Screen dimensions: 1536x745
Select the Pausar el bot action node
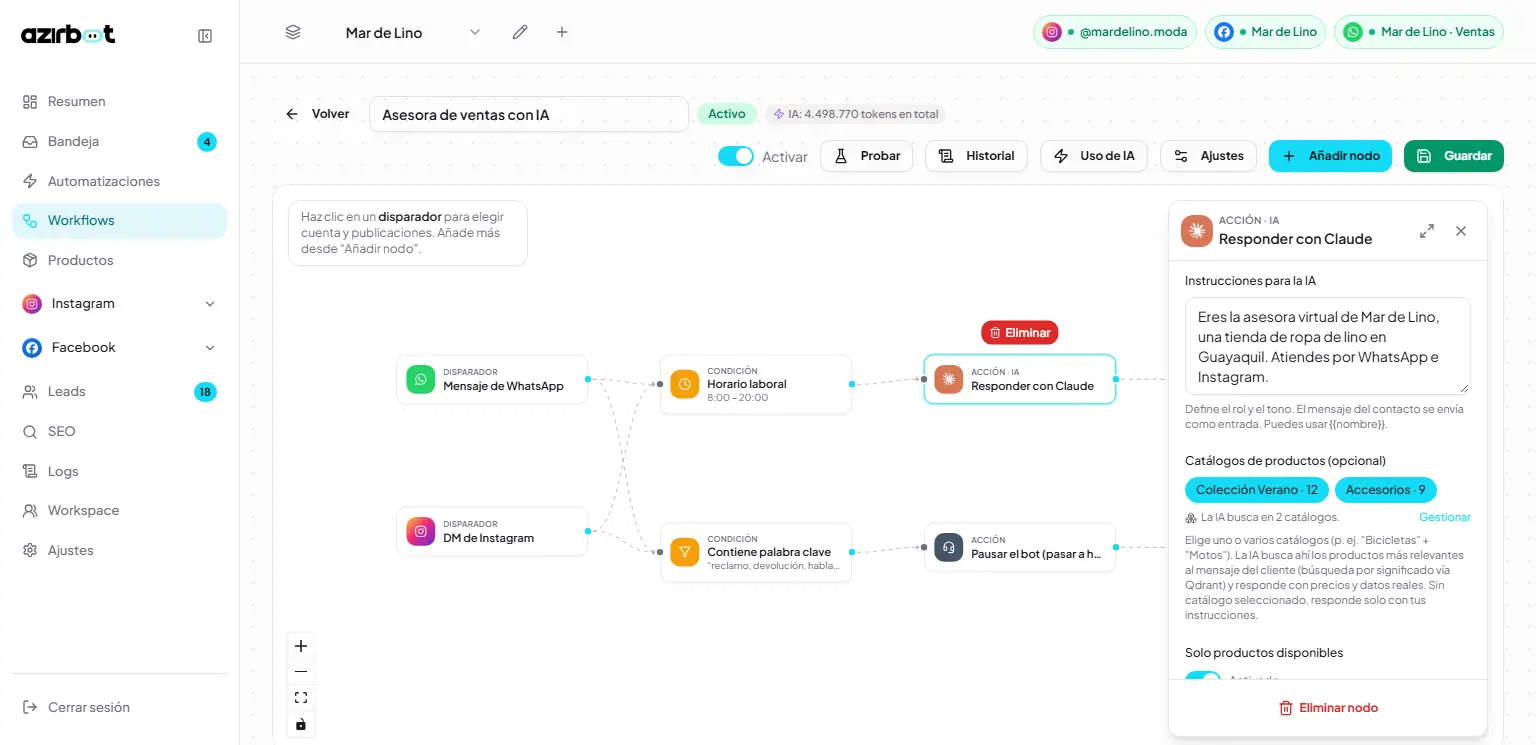tap(1020, 547)
